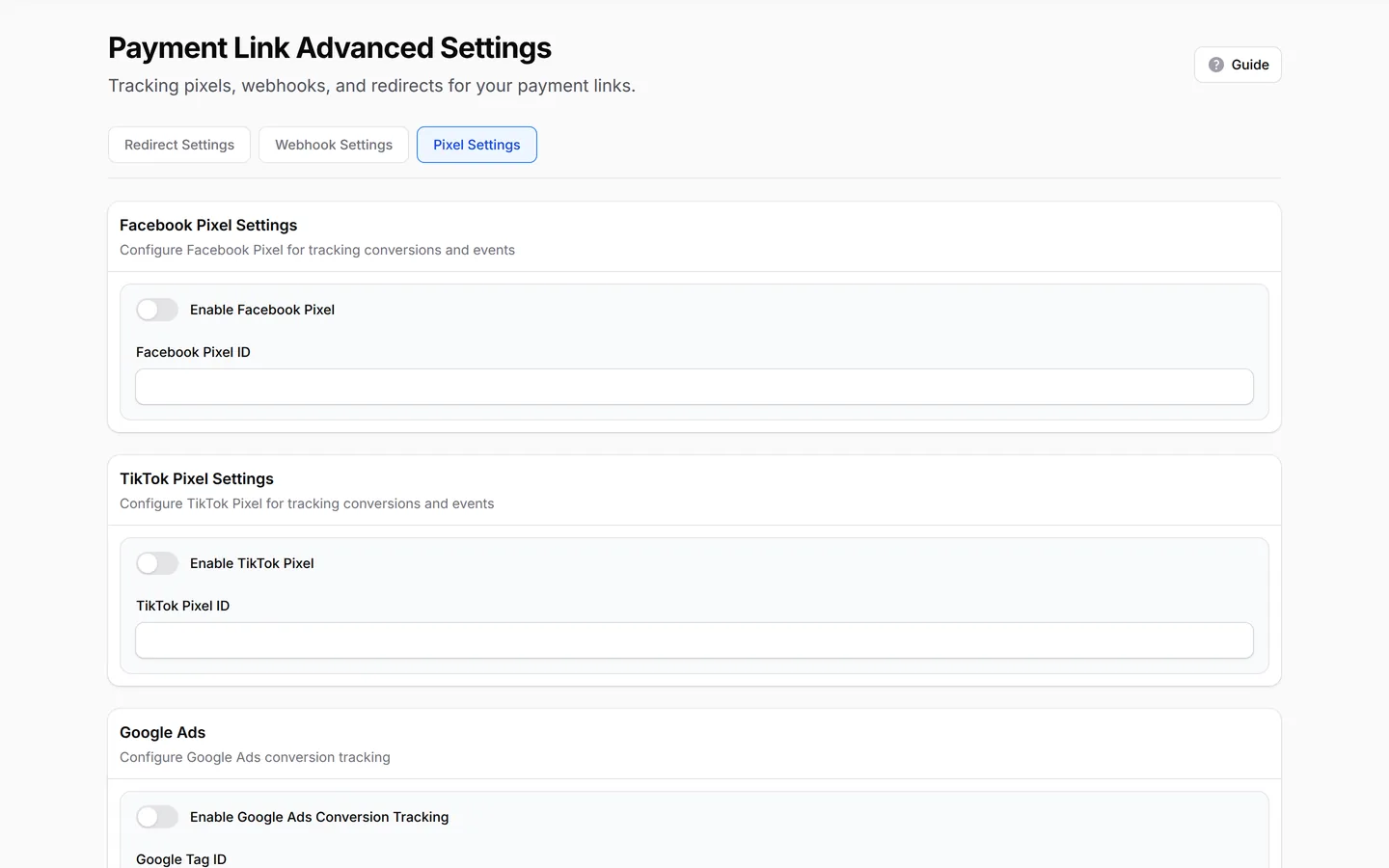Click the question mark Guide icon
The image size is (1389, 868).
click(1216, 65)
